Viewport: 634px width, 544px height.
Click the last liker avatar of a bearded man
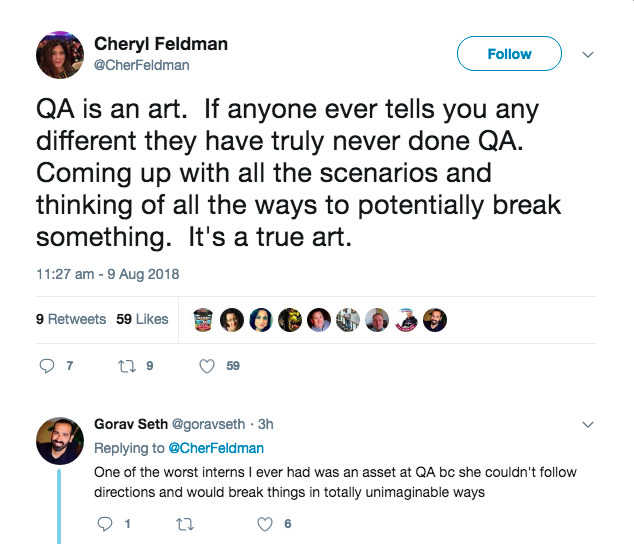(435, 320)
